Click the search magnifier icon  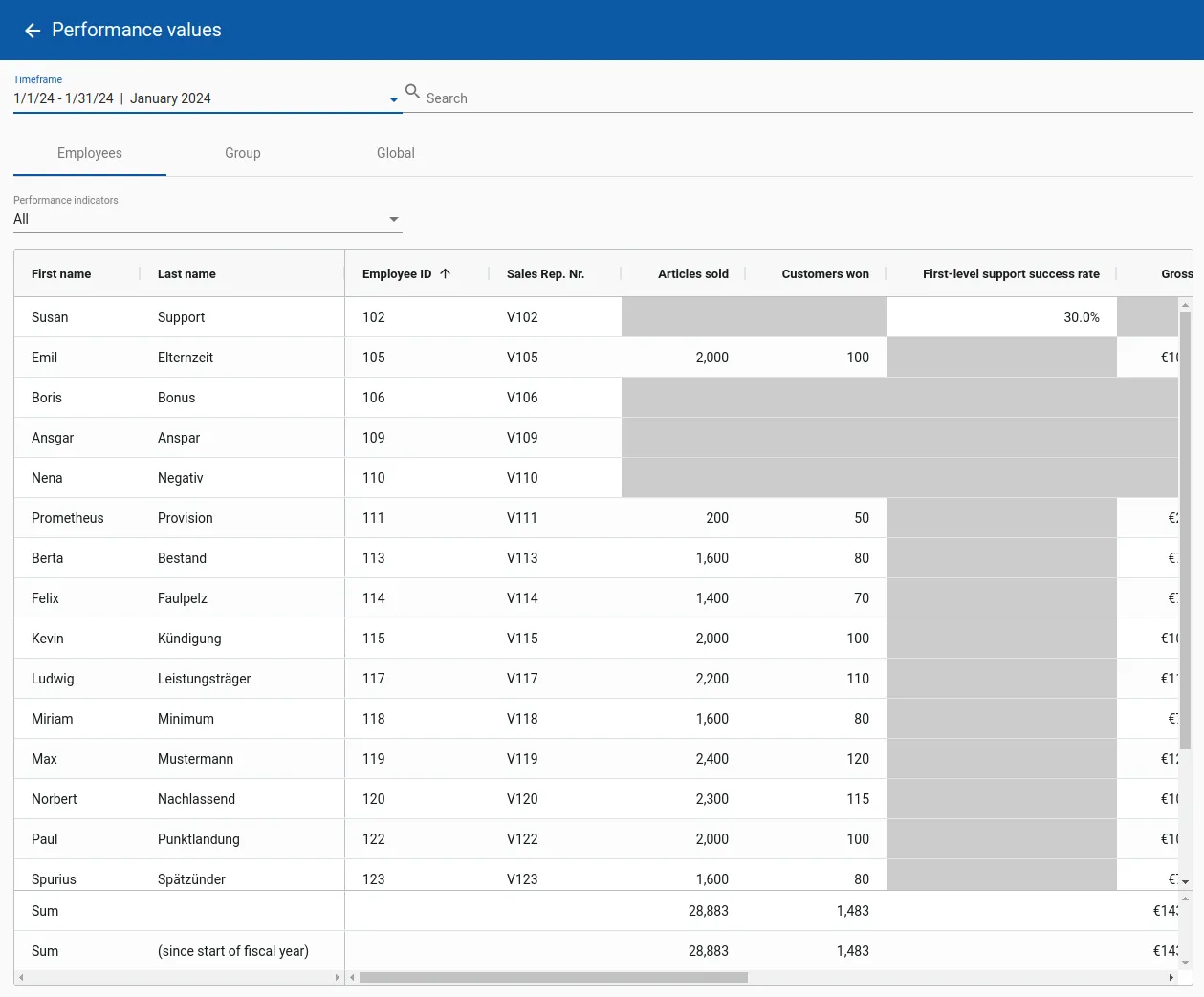coord(412,92)
